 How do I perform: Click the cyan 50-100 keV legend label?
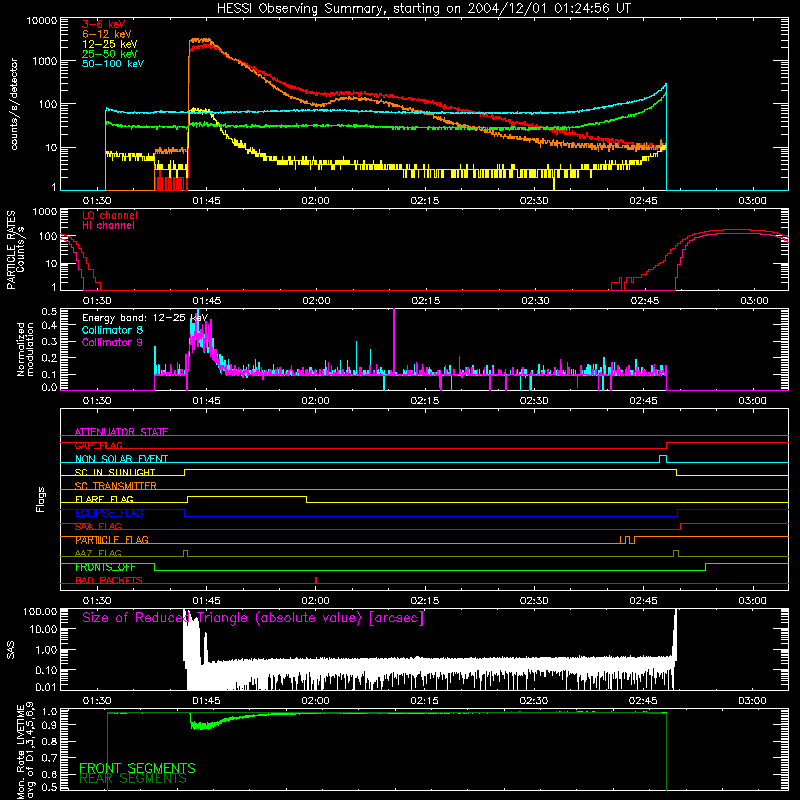(113, 64)
